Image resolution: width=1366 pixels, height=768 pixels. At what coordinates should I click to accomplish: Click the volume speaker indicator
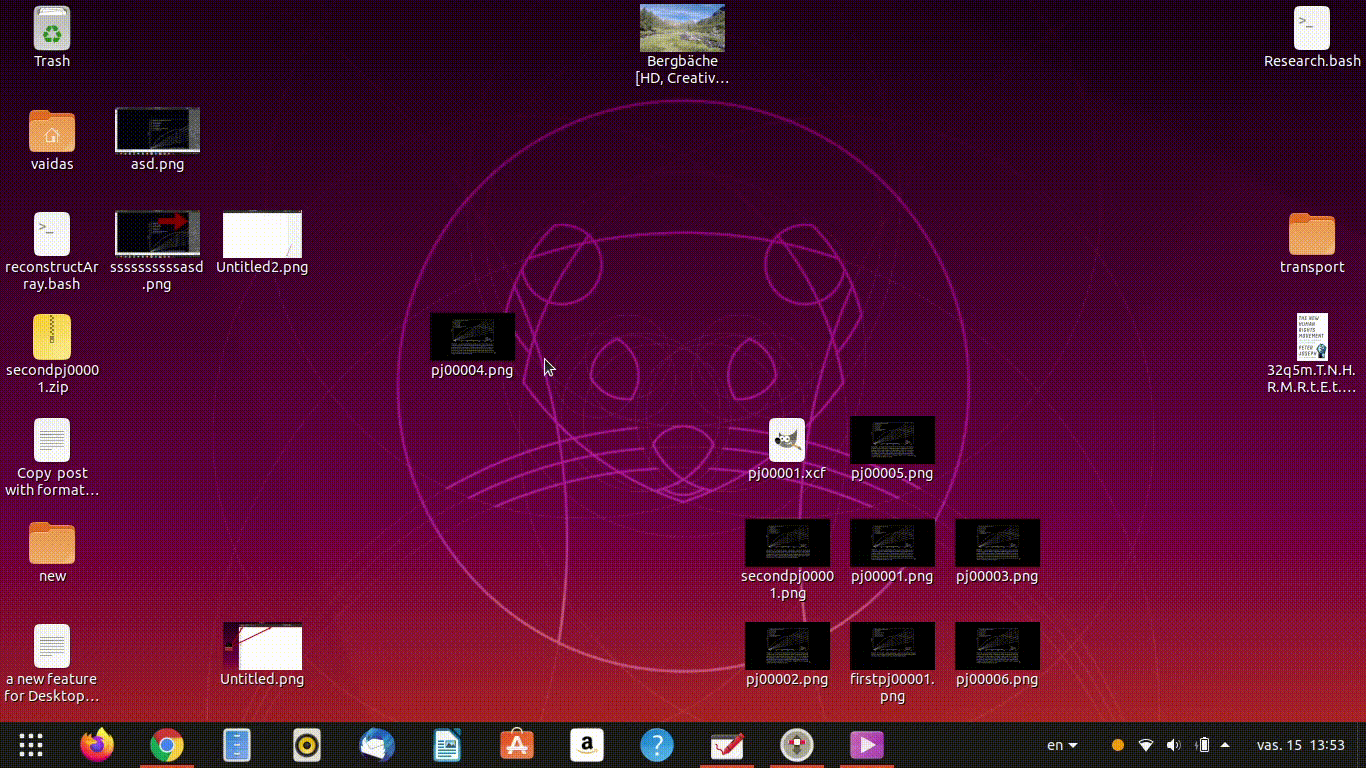[x=1174, y=745]
